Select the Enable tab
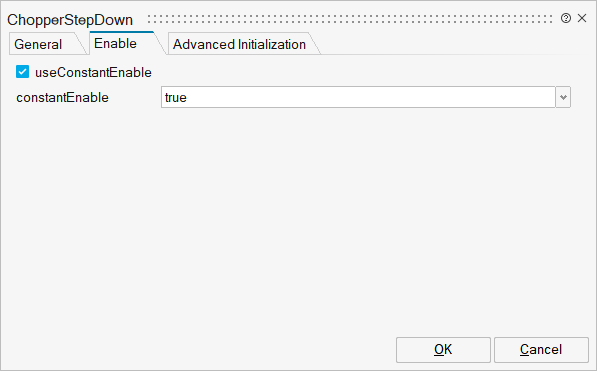The width and height of the screenshot is (597, 371). pyautogui.click(x=115, y=43)
